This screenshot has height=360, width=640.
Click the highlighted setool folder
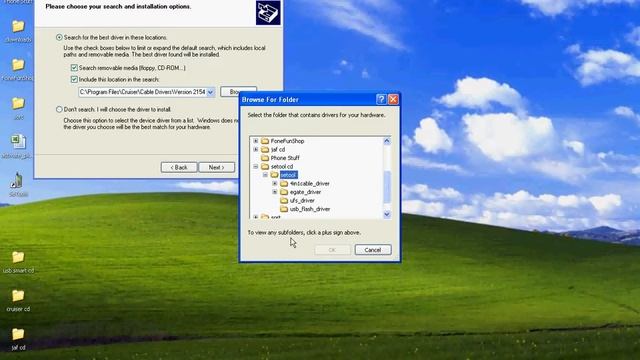tap(289, 175)
